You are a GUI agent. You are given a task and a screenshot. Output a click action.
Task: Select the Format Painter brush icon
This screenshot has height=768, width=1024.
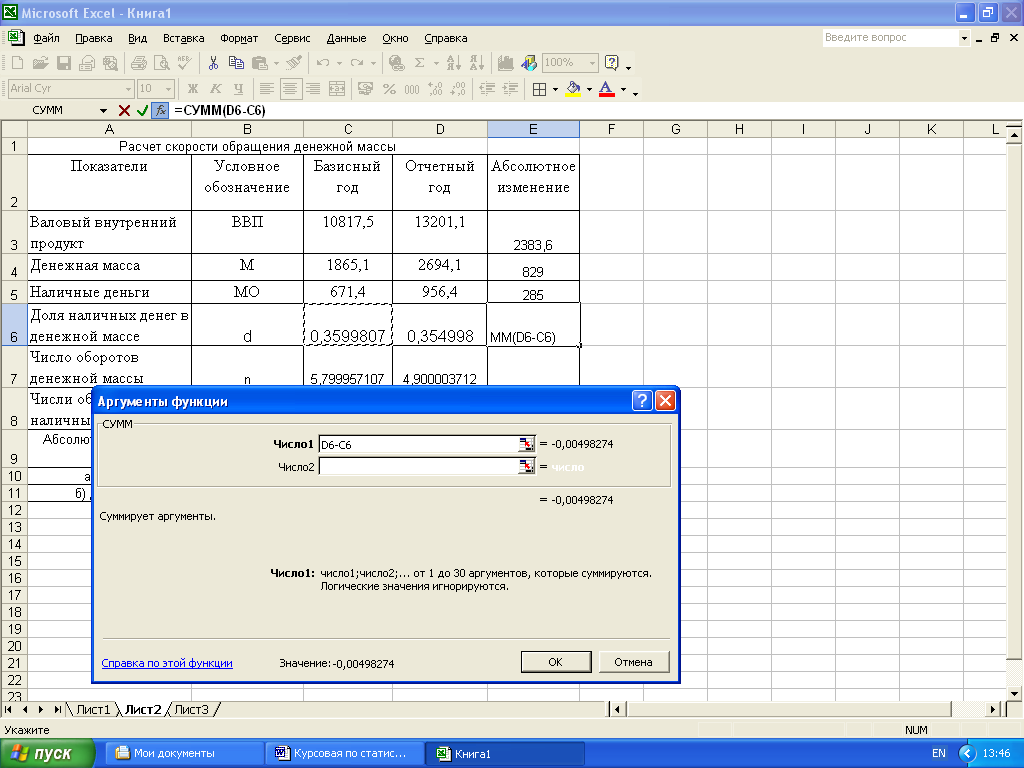pos(295,63)
